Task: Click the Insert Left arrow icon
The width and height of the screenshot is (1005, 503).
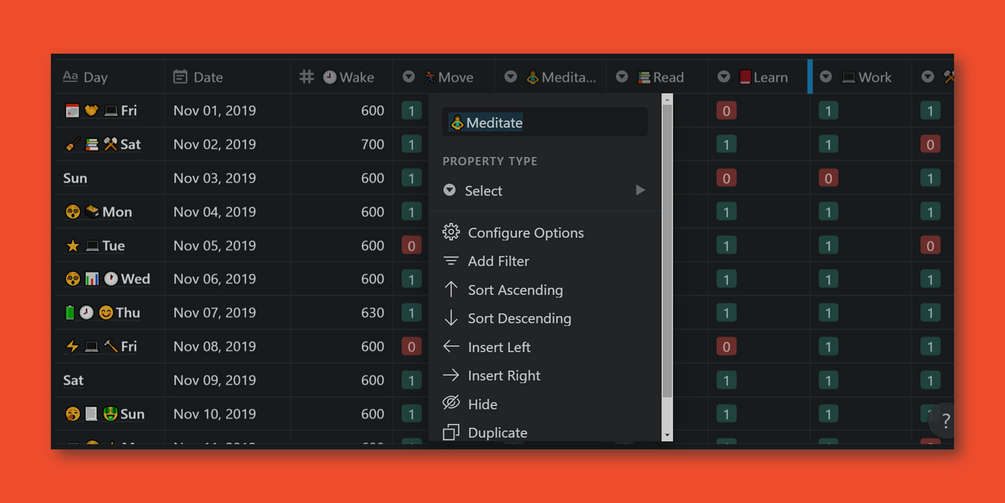Action: pyautogui.click(x=451, y=347)
